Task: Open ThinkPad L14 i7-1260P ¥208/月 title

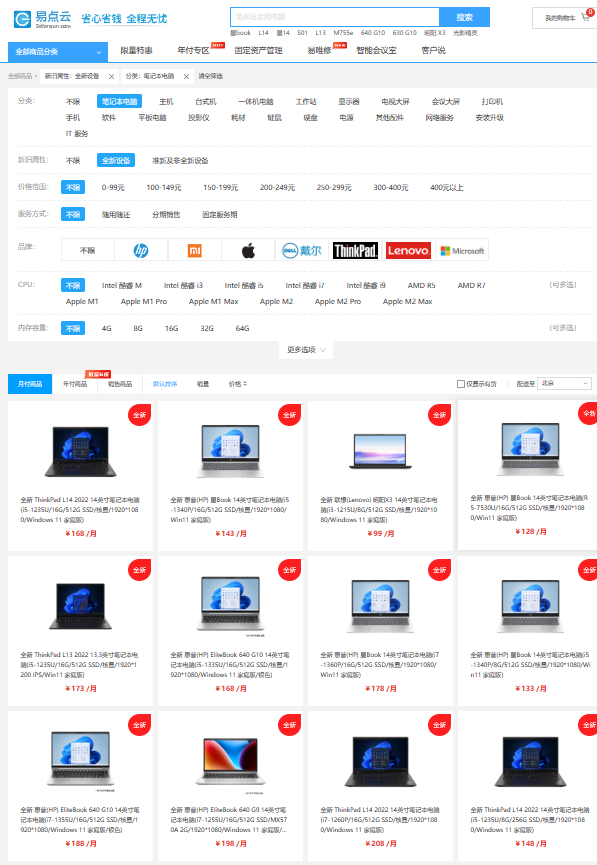Action: pos(380,820)
